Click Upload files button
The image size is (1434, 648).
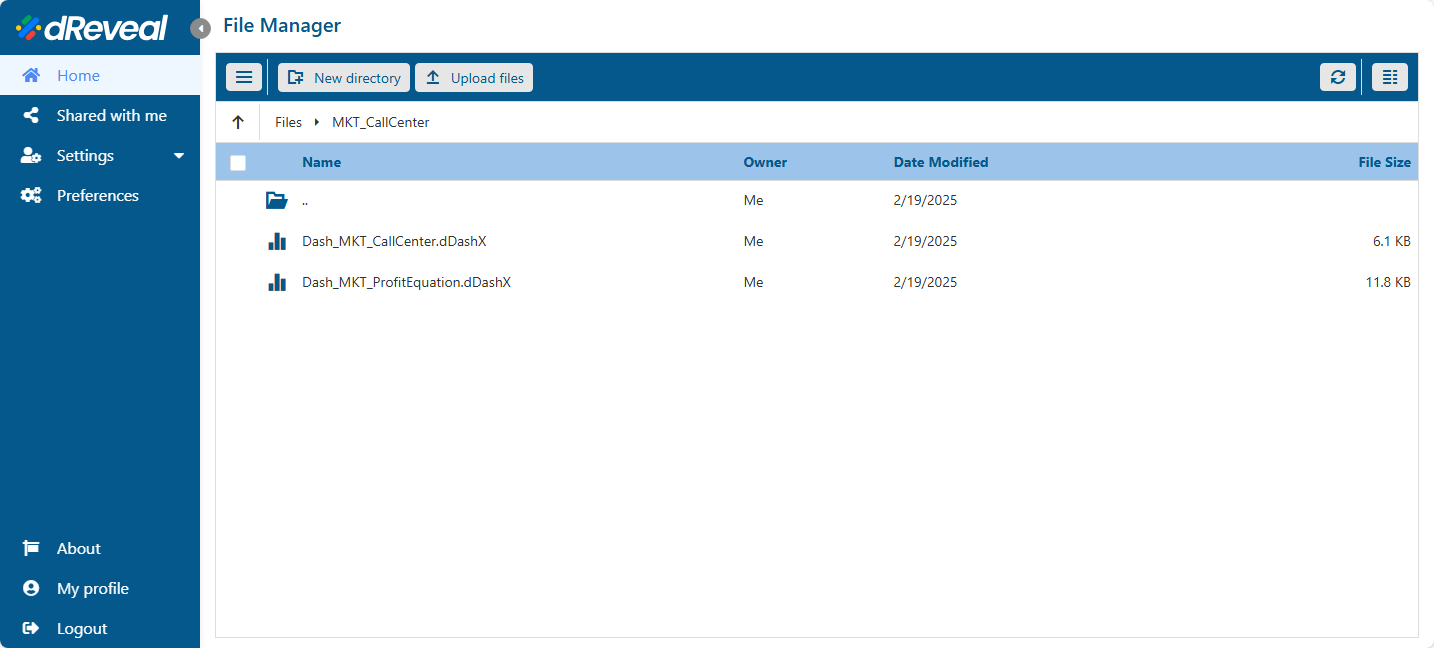click(474, 77)
